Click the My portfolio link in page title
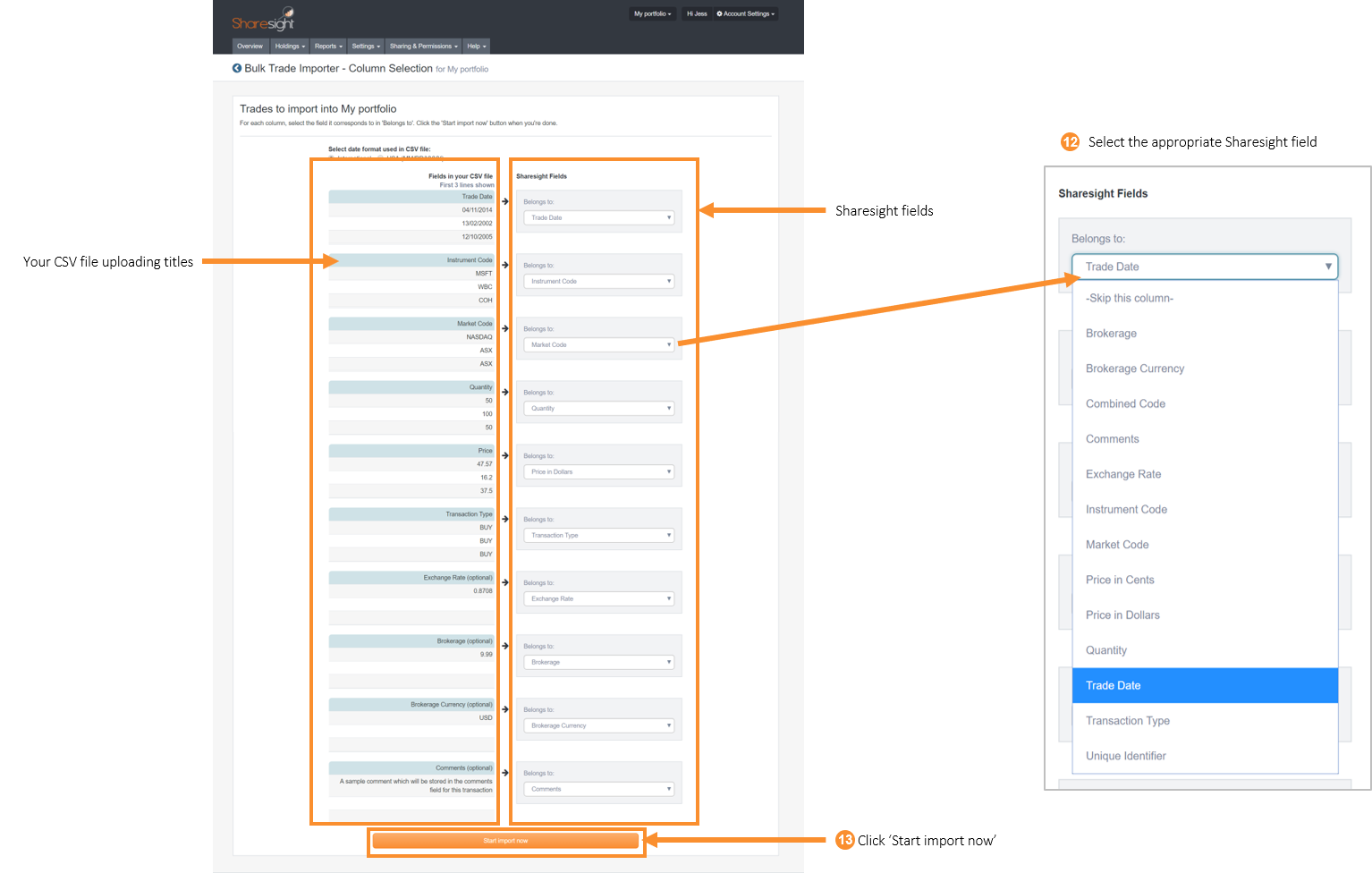Viewport: 1372px width, 873px height. coord(468,69)
